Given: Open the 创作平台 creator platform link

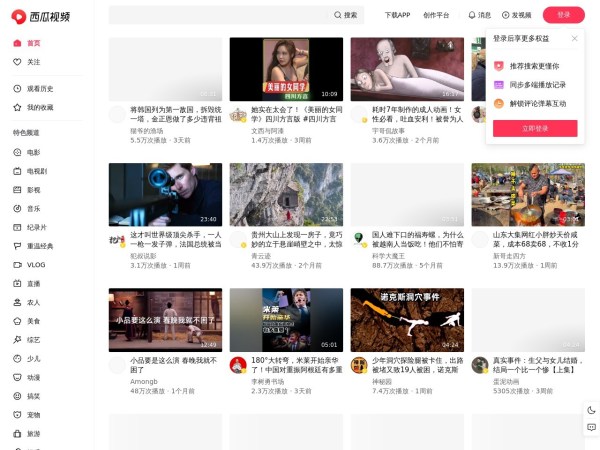Looking at the screenshot, I should [x=436, y=15].
